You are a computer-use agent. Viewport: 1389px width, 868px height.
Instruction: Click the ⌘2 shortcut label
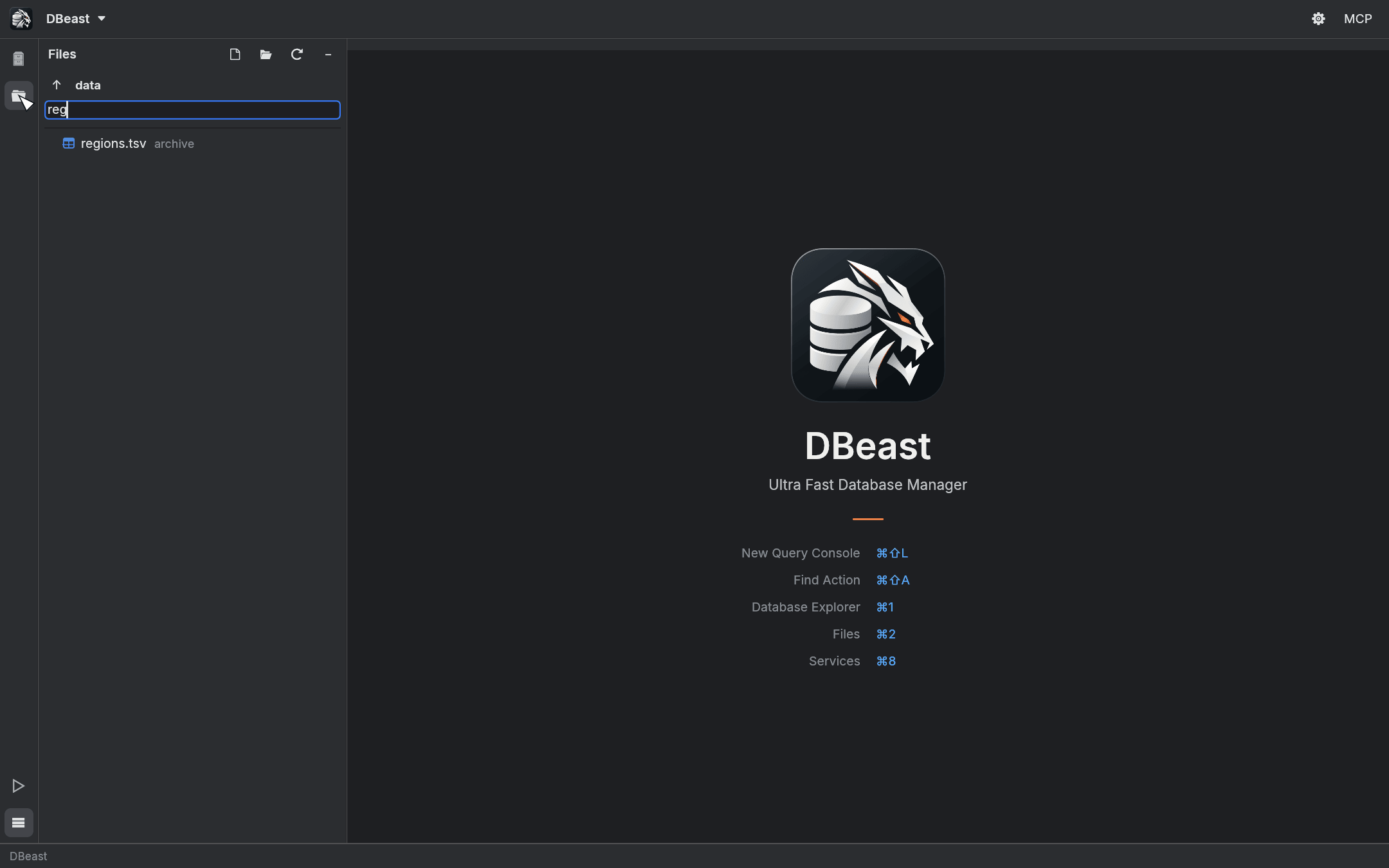(885, 634)
